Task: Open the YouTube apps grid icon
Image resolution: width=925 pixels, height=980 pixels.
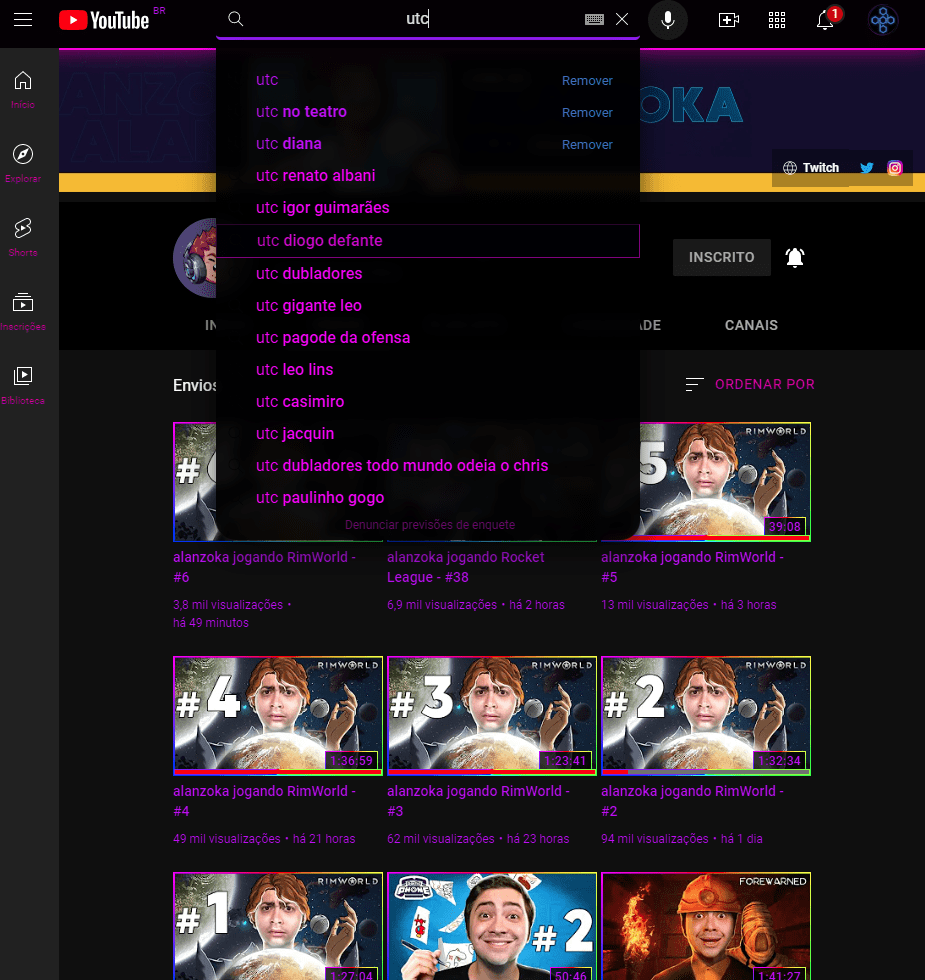Action: [x=777, y=19]
